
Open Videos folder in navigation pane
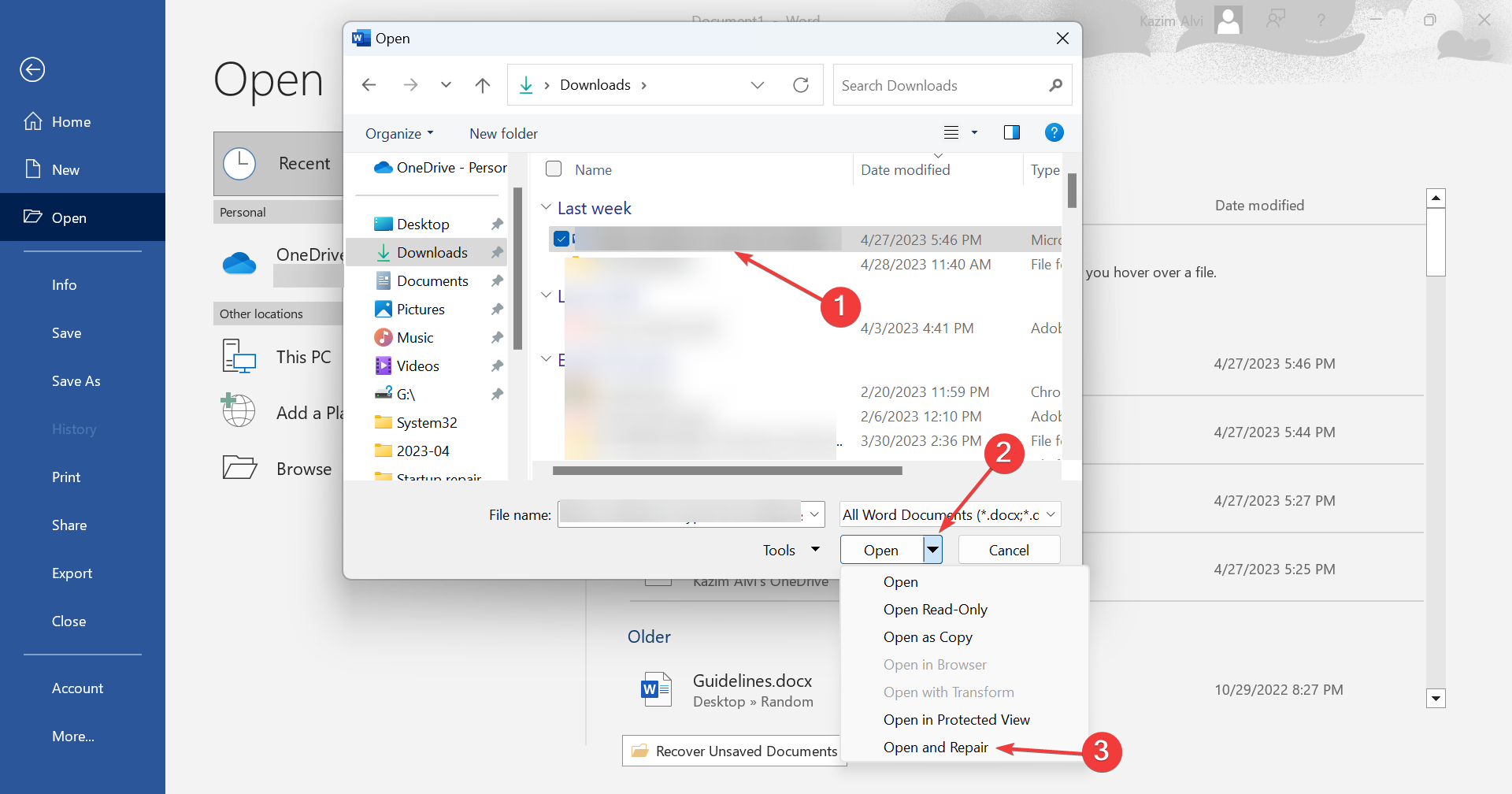point(417,366)
